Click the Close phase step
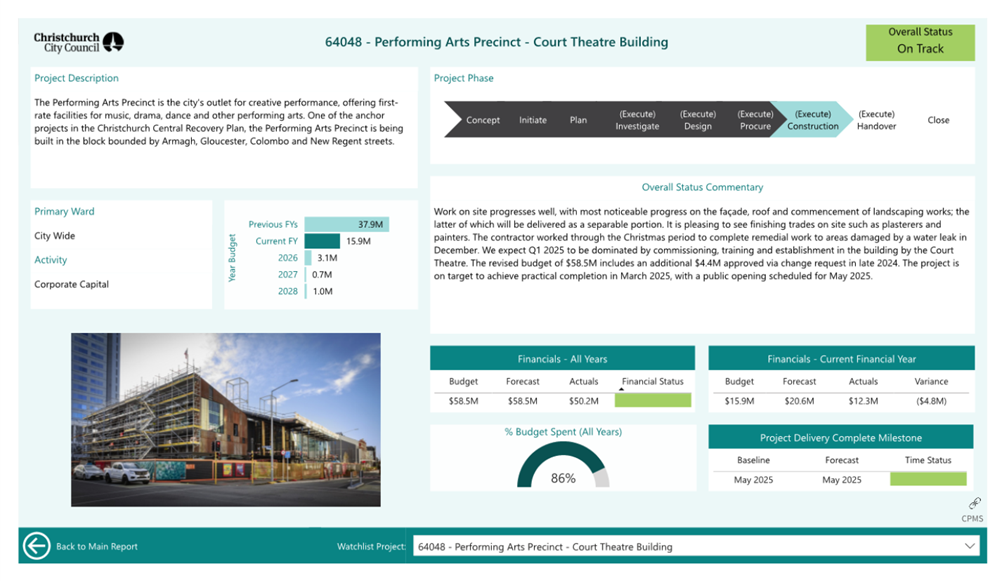 point(938,120)
